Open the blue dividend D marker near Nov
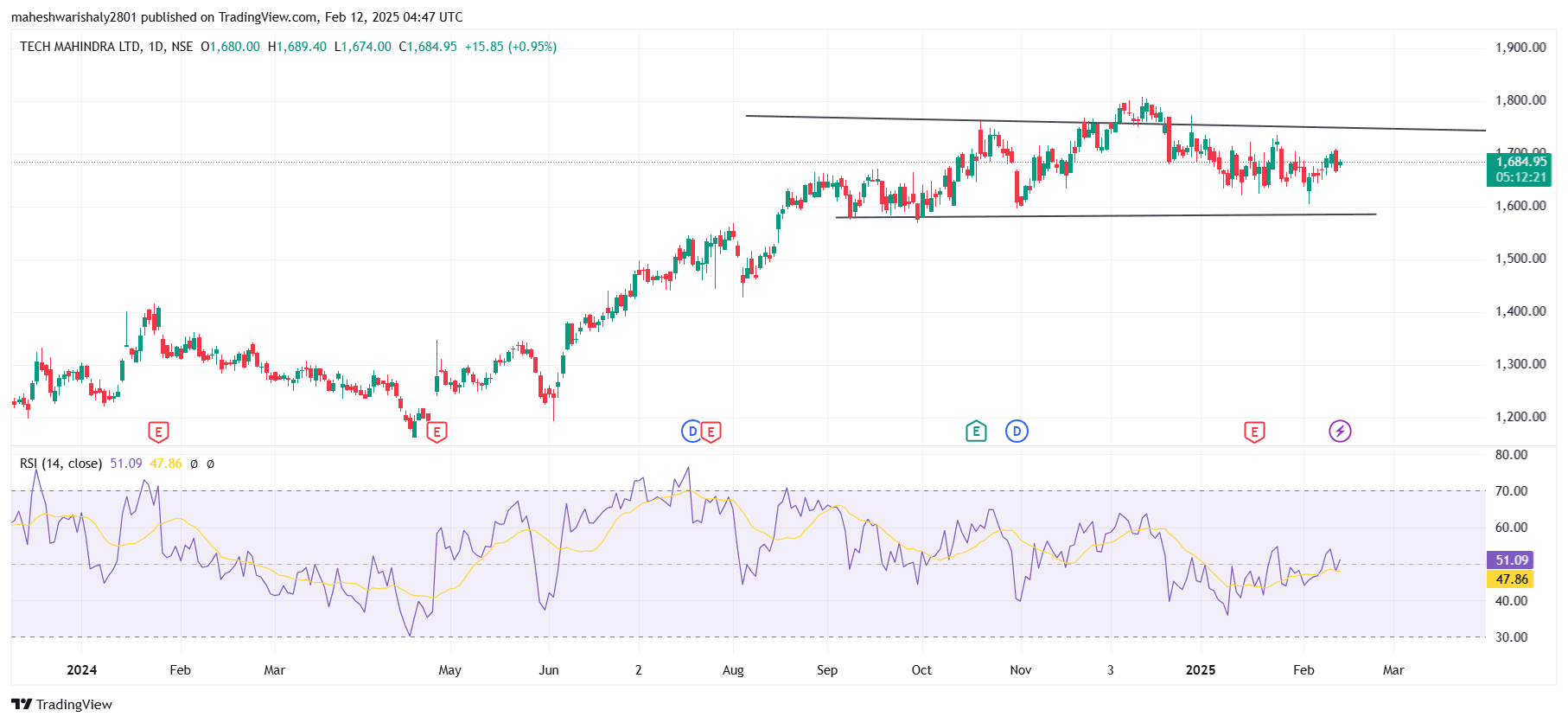Viewport: 1568px width, 723px height. tap(1017, 431)
